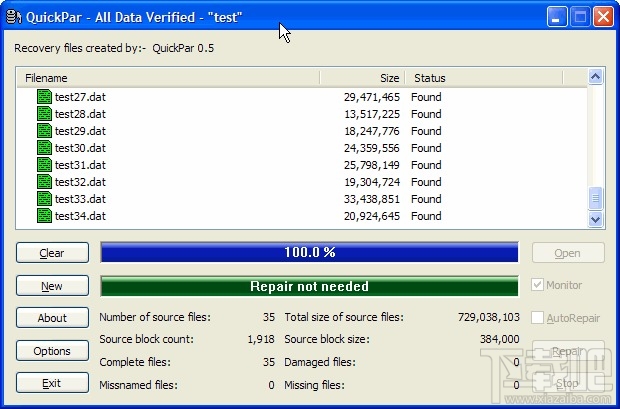Click the size value 25,798,149
620x409 pixels.
click(372, 165)
